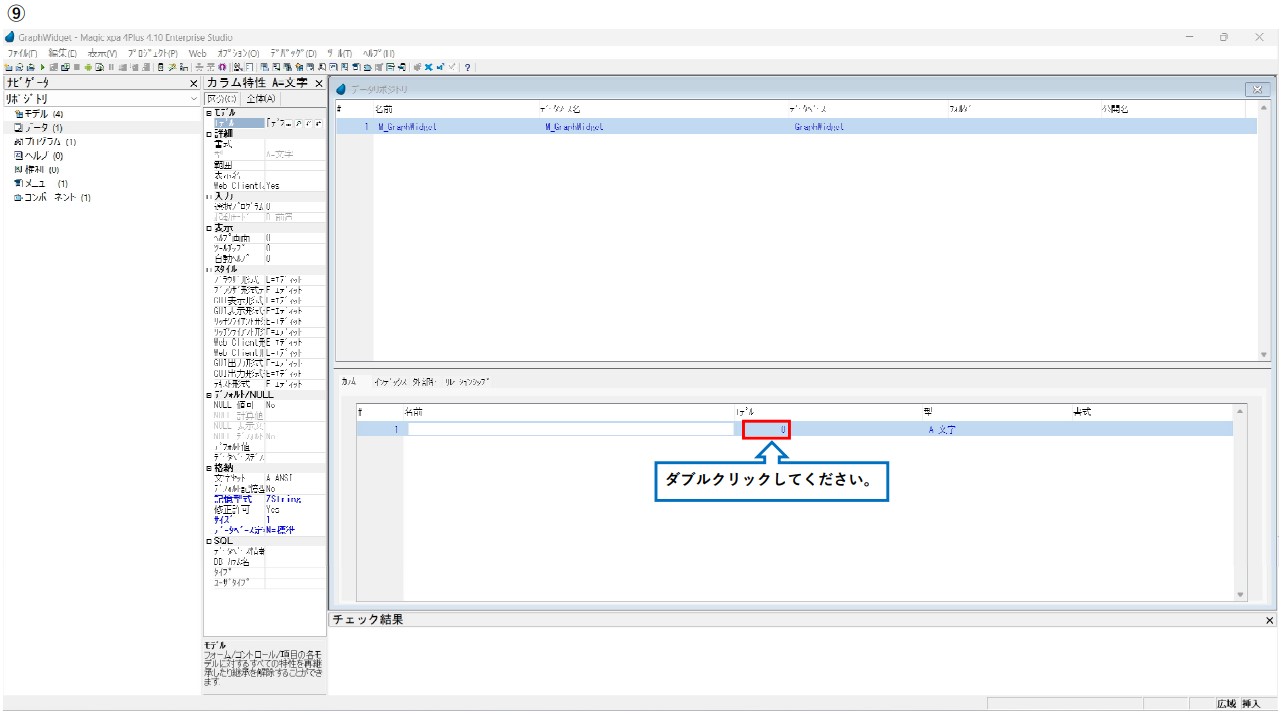The image size is (1281, 715).
Task: Switch to the 全体(A) properties tab
Action: pyautogui.click(x=261, y=99)
